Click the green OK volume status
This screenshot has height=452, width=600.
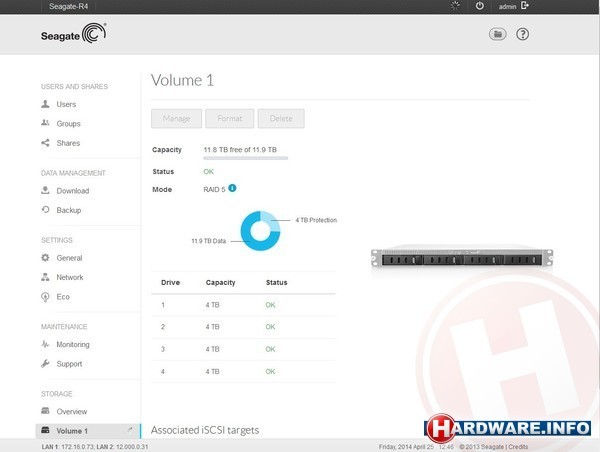pyautogui.click(x=209, y=171)
